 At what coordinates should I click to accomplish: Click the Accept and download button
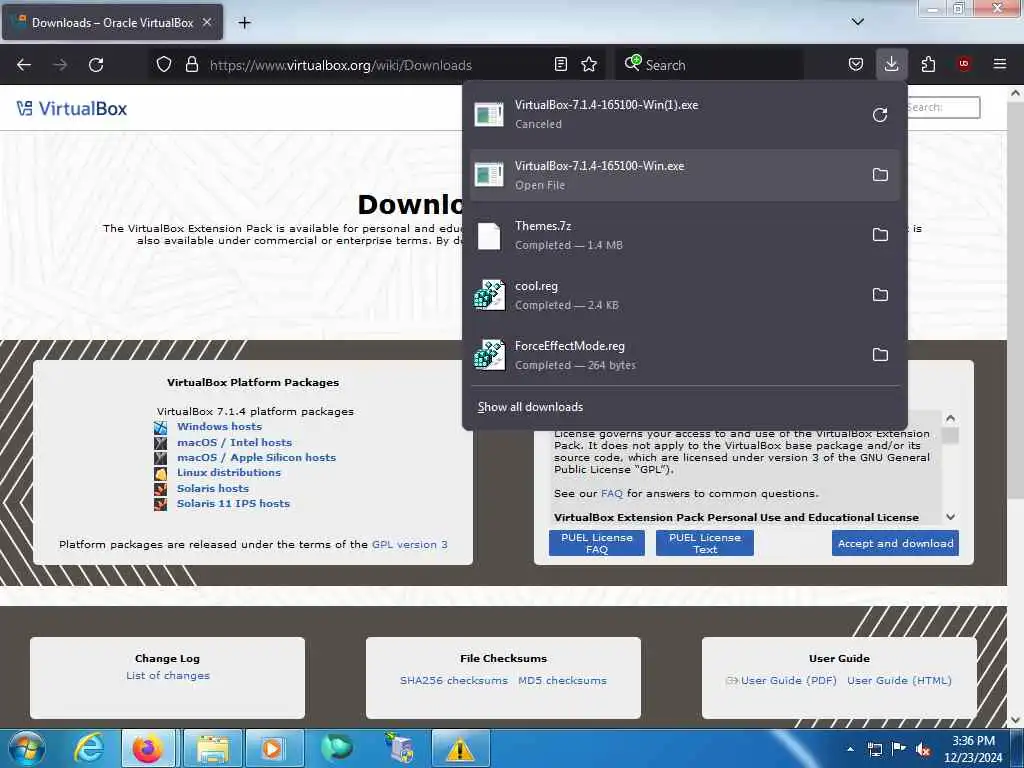[895, 543]
